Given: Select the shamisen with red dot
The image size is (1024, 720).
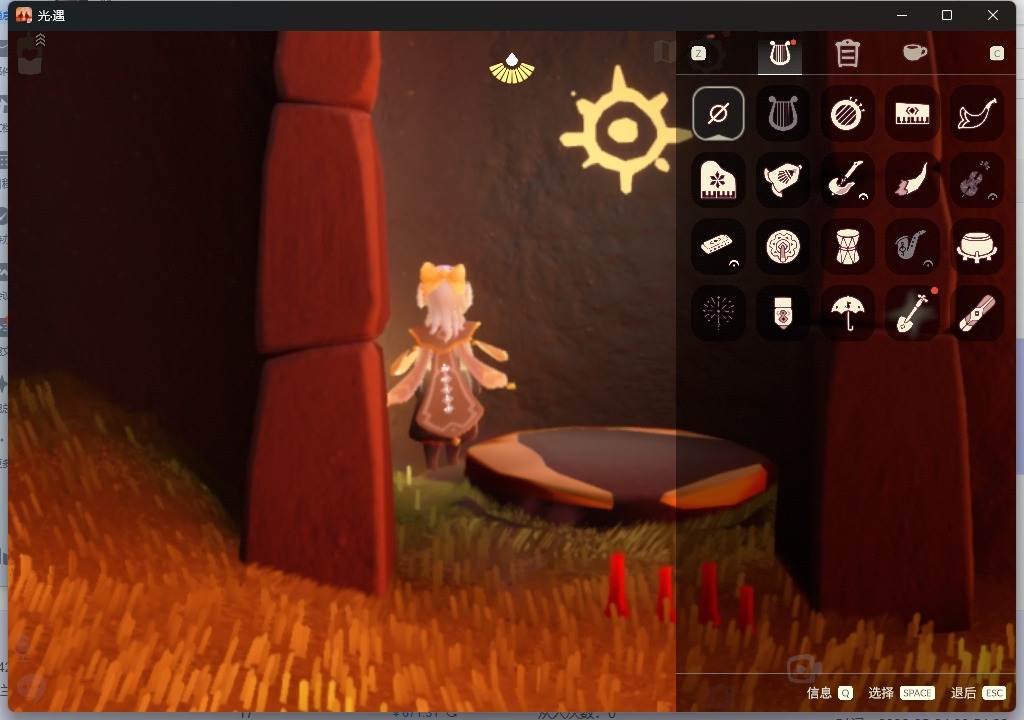Looking at the screenshot, I should point(912,312).
